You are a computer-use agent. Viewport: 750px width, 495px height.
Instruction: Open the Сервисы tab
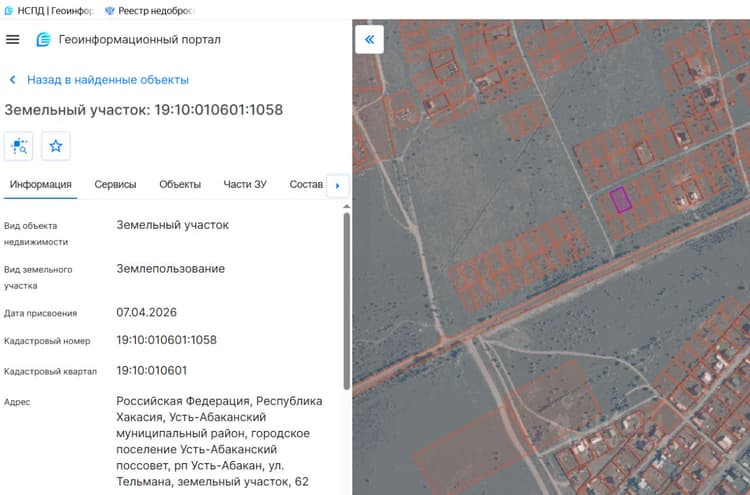[115, 185]
